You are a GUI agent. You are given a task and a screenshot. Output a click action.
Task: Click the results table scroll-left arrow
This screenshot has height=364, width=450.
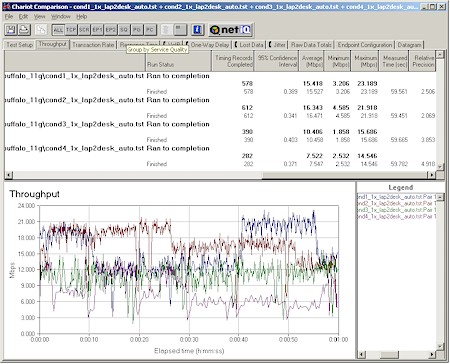coord(8,175)
